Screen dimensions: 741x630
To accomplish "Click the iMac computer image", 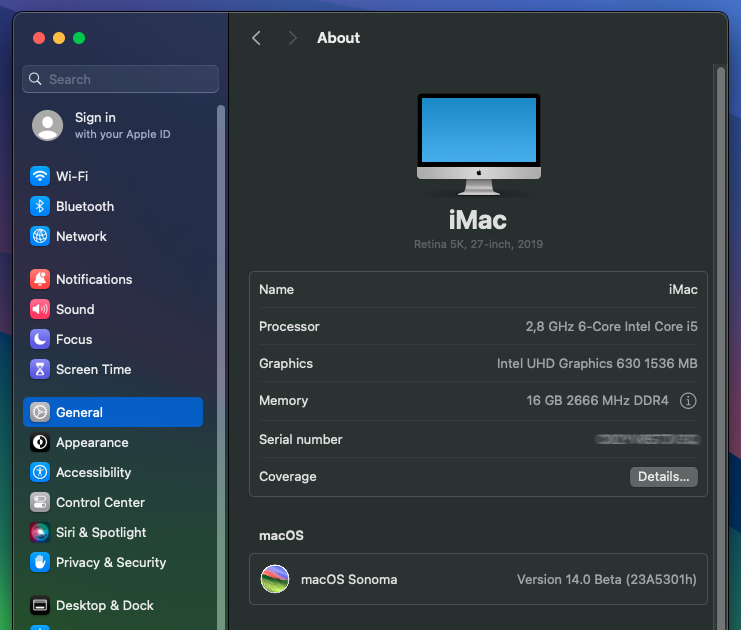I will tap(478, 144).
